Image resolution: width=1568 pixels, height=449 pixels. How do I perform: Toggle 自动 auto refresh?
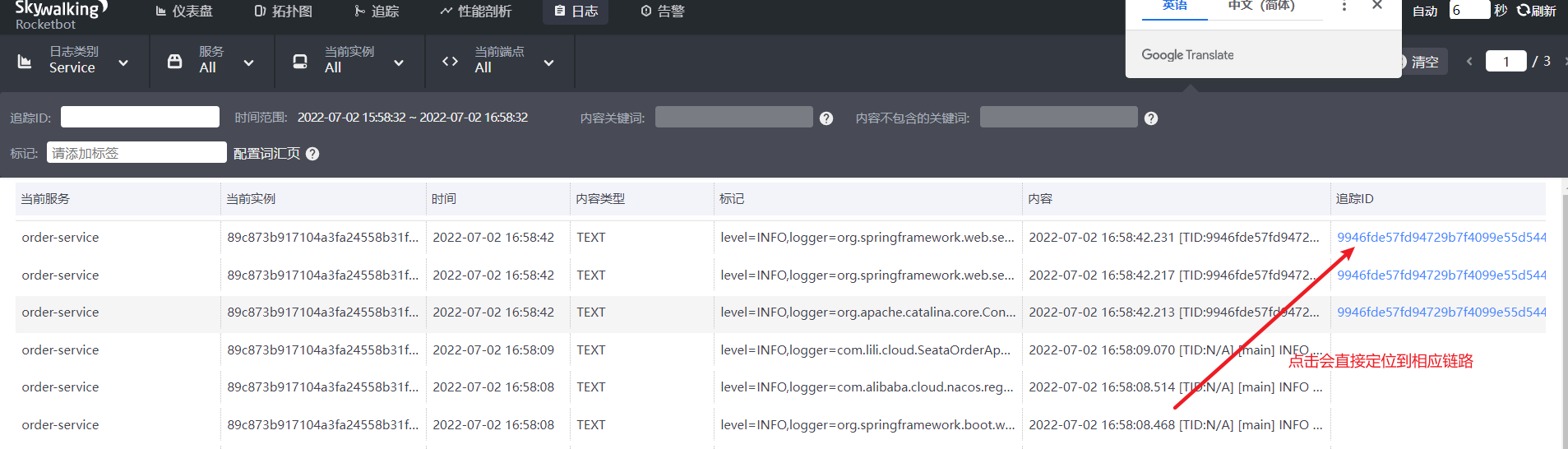pyautogui.click(x=1425, y=11)
